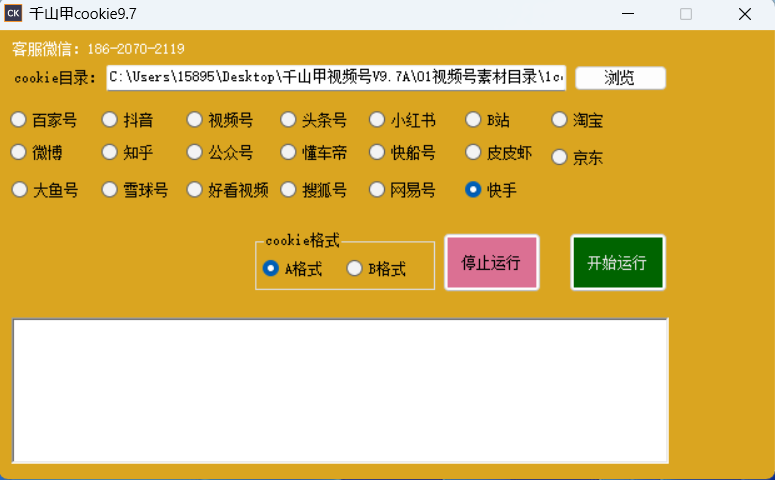Click the cookie目录 path input field

[x=336, y=77]
